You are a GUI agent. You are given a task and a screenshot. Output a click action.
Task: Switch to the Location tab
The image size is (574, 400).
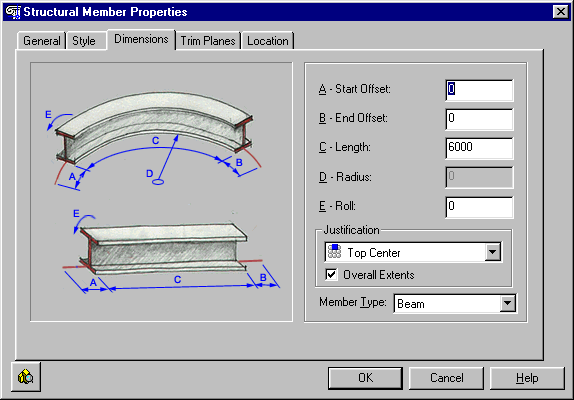coord(268,41)
